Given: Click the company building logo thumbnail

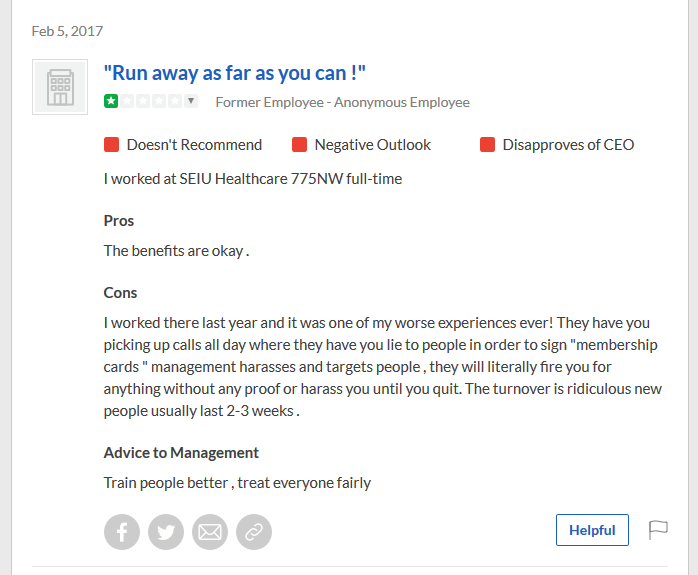Looking at the screenshot, I should [60, 87].
